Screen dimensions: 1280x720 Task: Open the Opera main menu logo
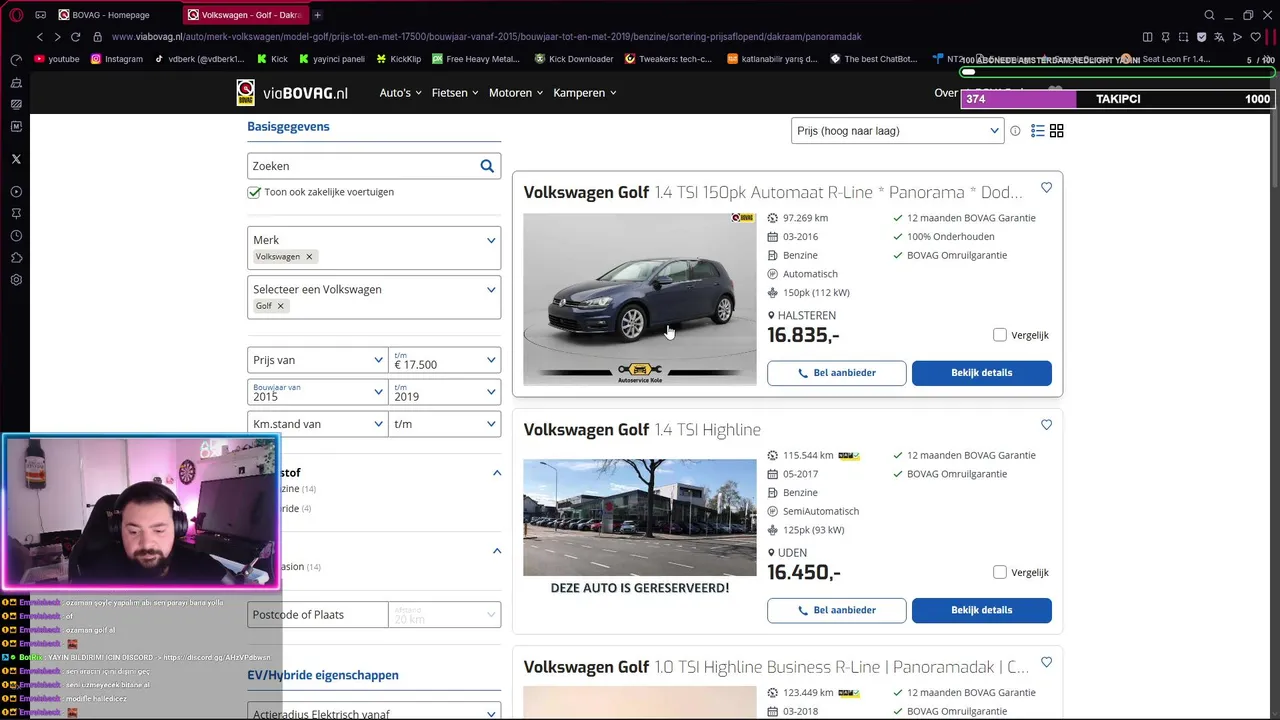pos(16,15)
